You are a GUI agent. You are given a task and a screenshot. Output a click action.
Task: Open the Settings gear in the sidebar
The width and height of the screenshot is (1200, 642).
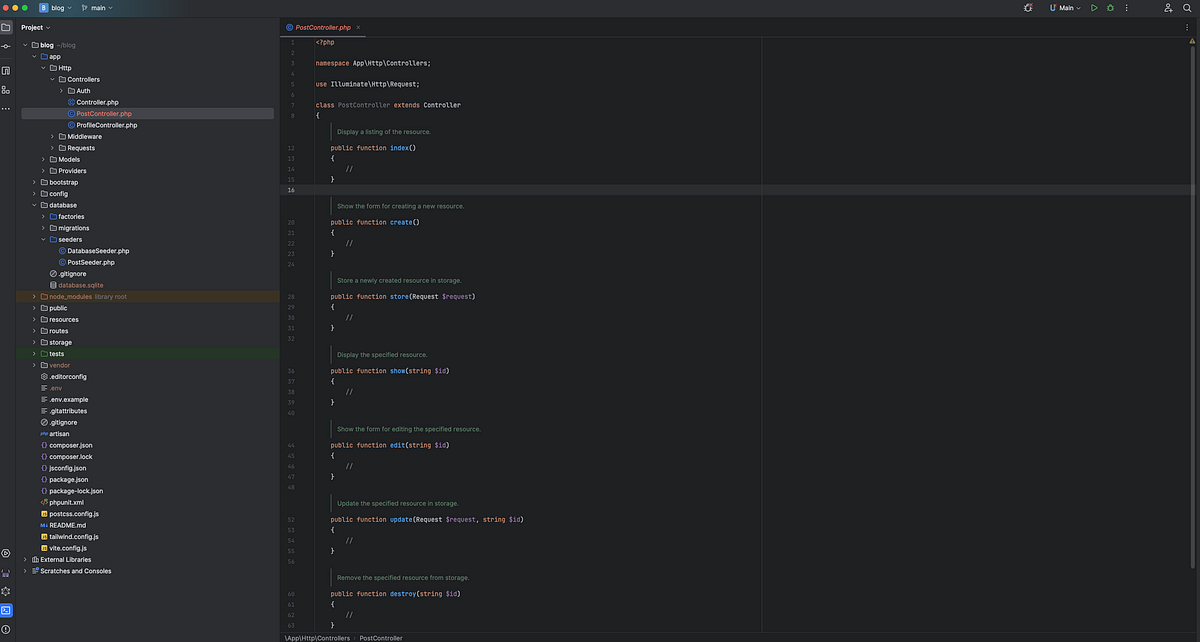(6, 591)
